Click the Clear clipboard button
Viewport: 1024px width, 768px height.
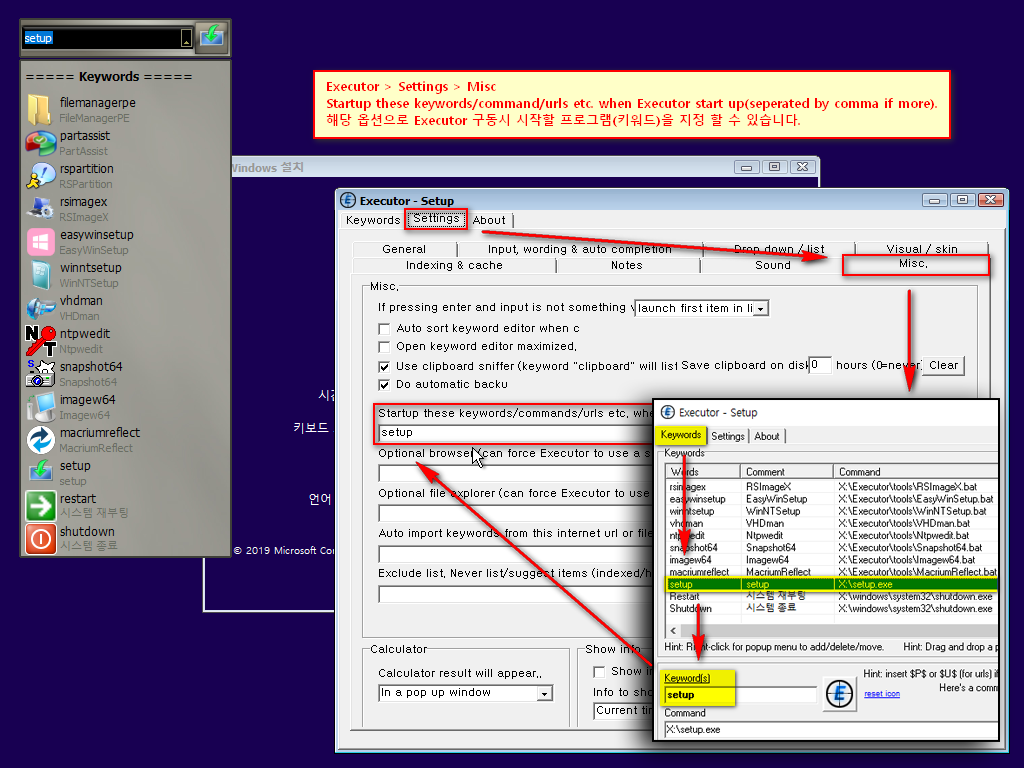[x=943, y=366]
